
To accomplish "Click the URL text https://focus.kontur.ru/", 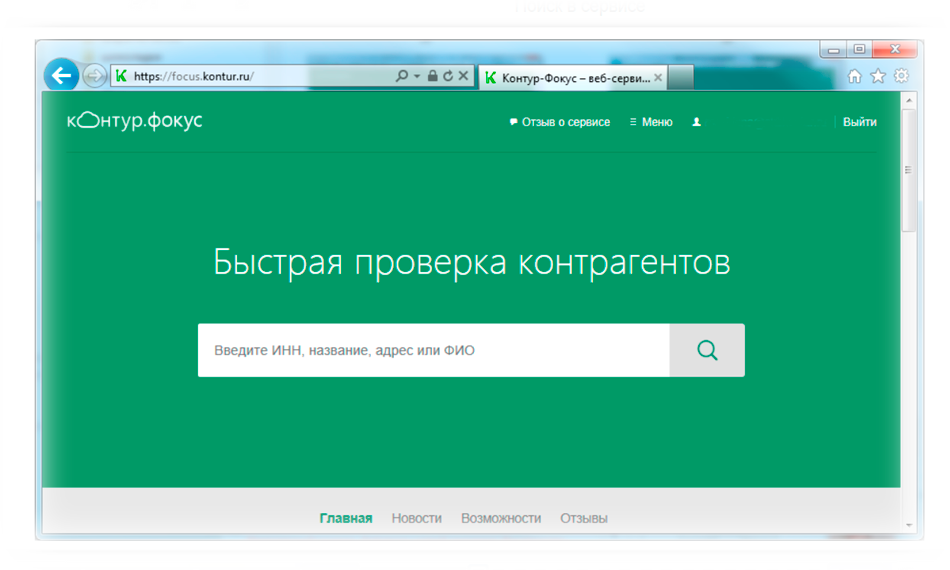I will click(x=194, y=76).
